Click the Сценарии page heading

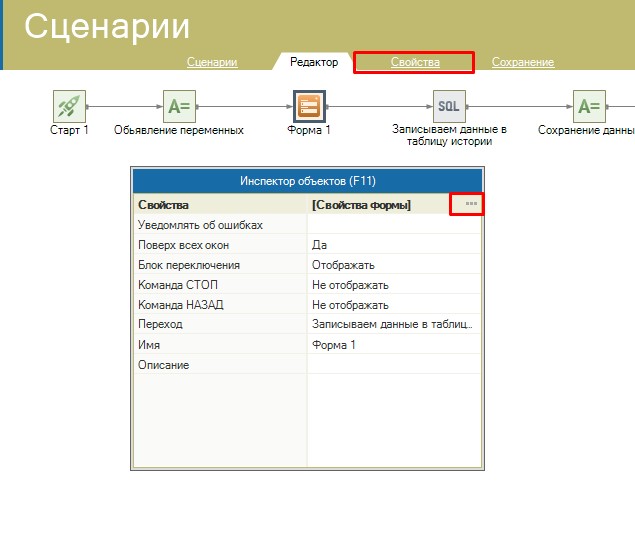(107, 26)
